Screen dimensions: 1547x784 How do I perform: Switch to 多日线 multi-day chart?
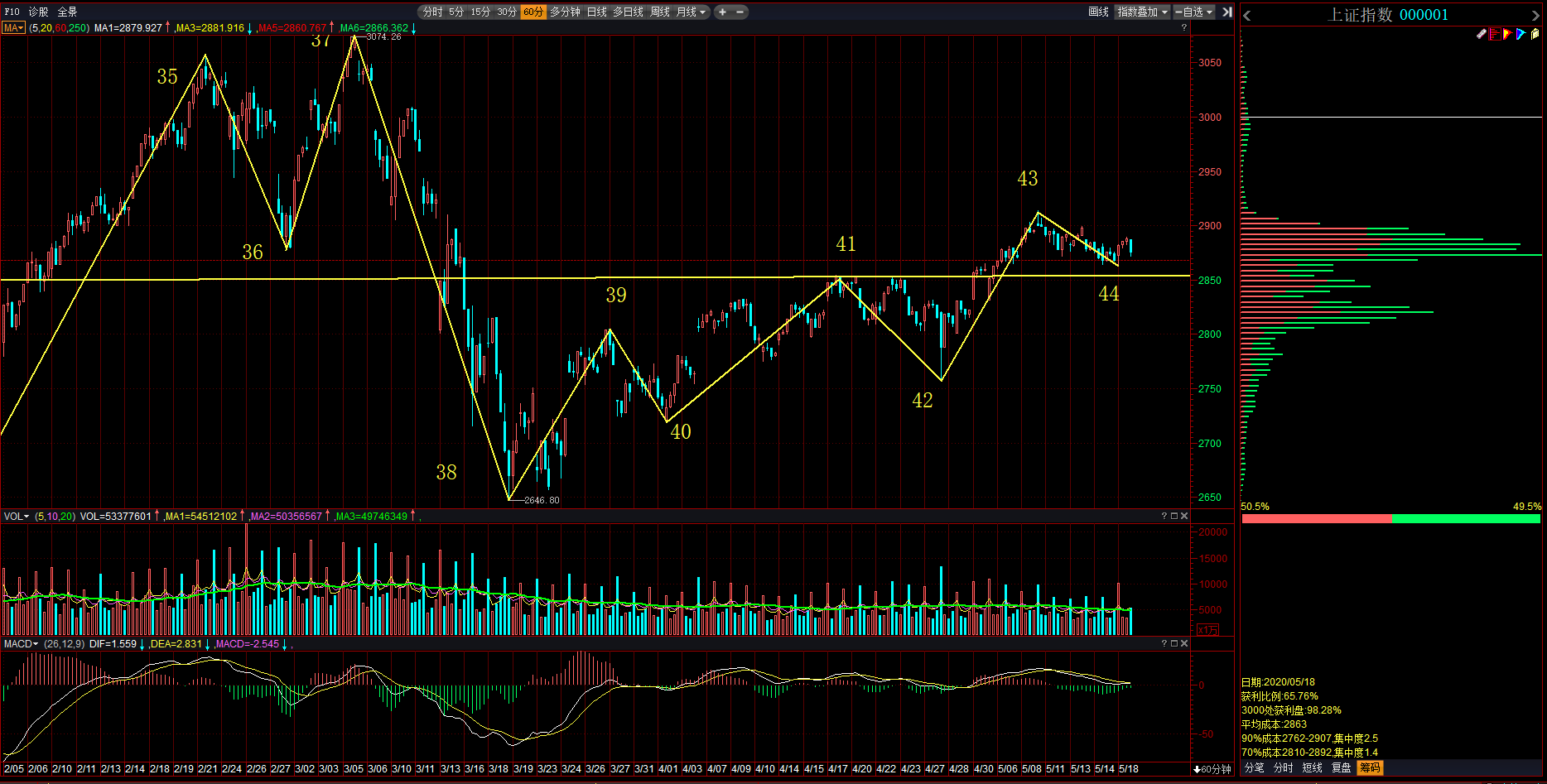[x=629, y=12]
